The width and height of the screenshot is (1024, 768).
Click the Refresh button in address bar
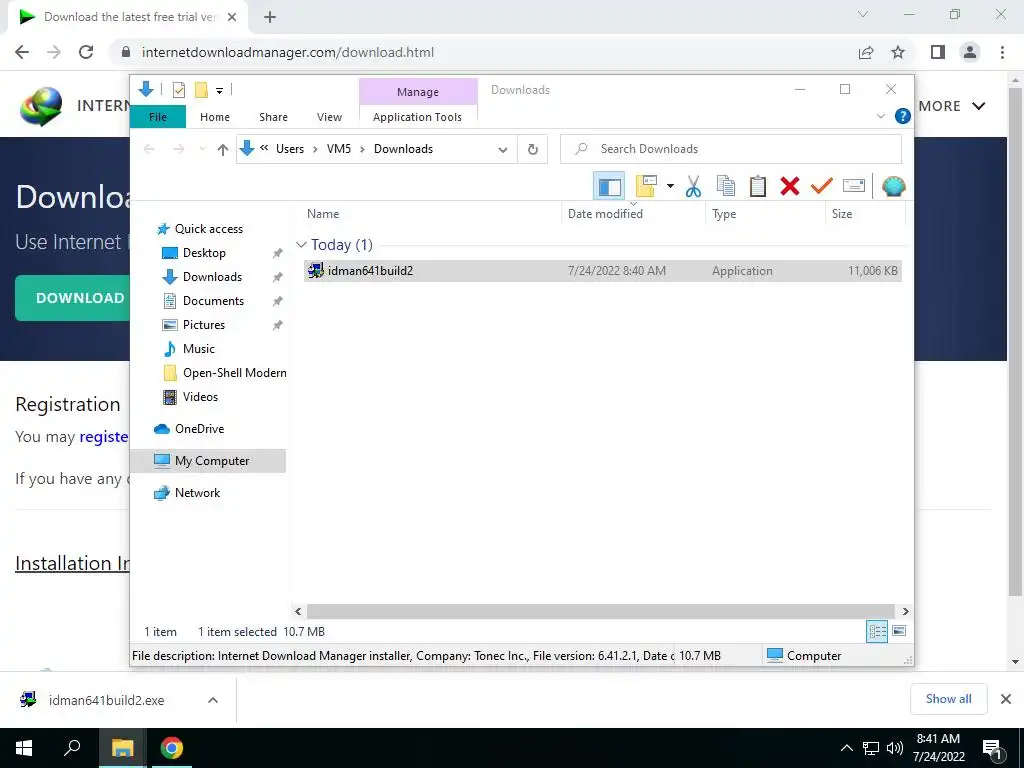(x=533, y=150)
